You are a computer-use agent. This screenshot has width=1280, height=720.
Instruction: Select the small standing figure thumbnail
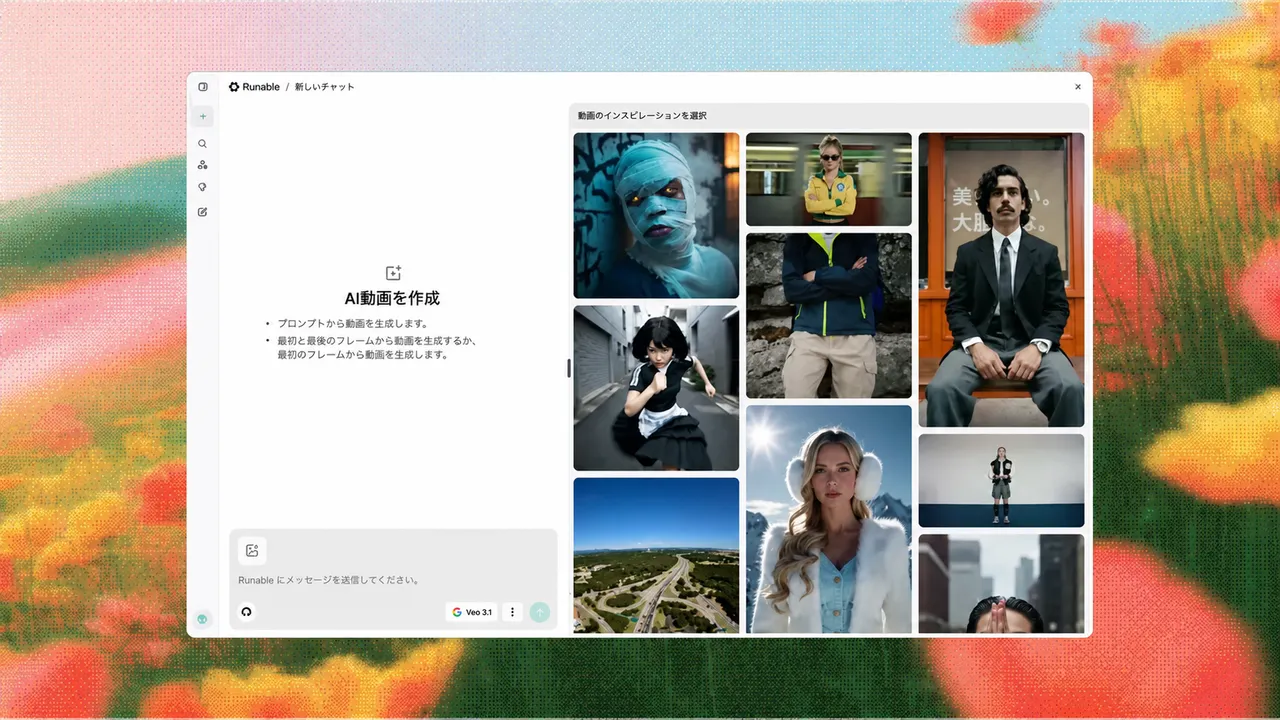1001,480
